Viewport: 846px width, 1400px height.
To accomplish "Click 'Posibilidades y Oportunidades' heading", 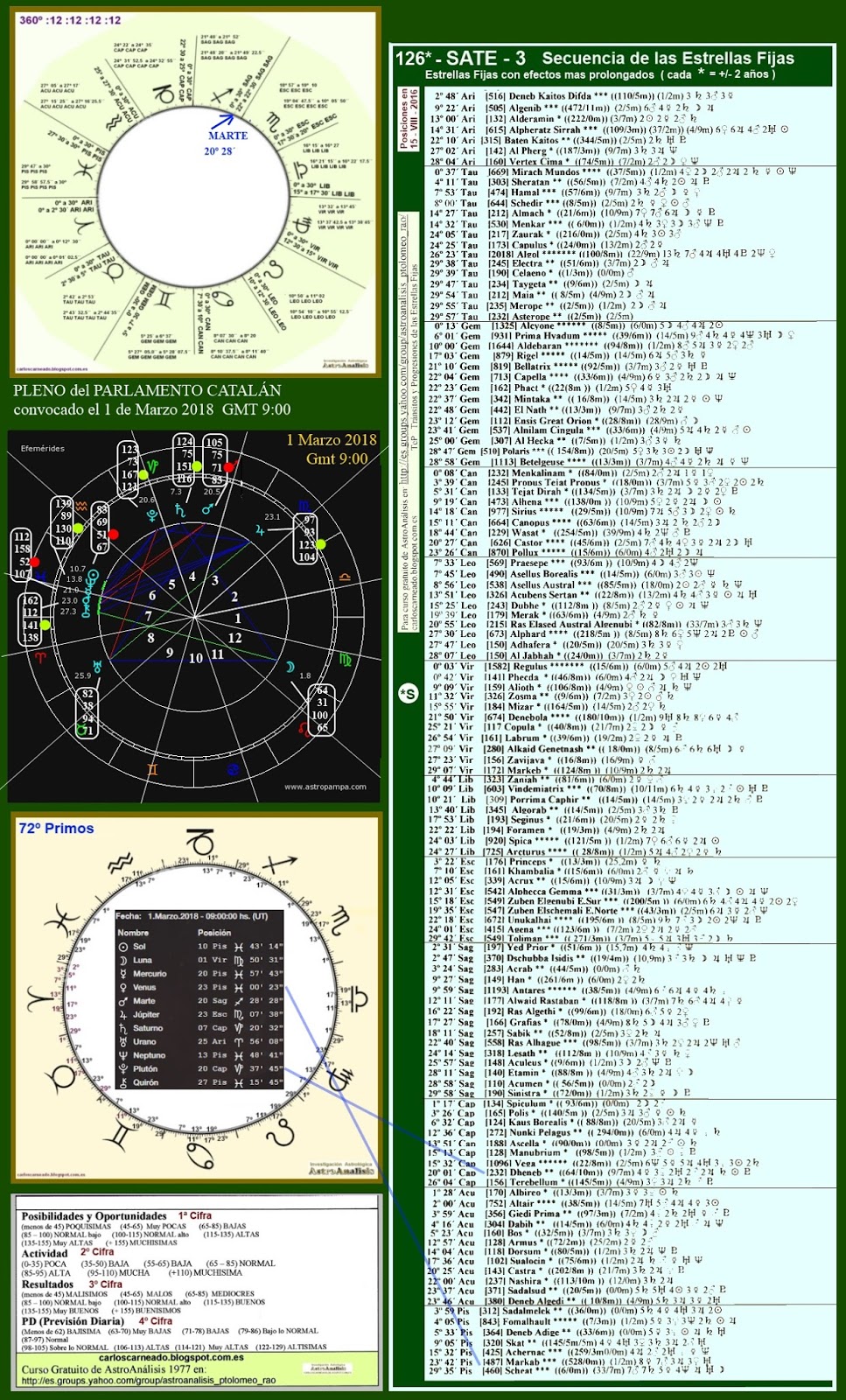I will coord(94,1216).
